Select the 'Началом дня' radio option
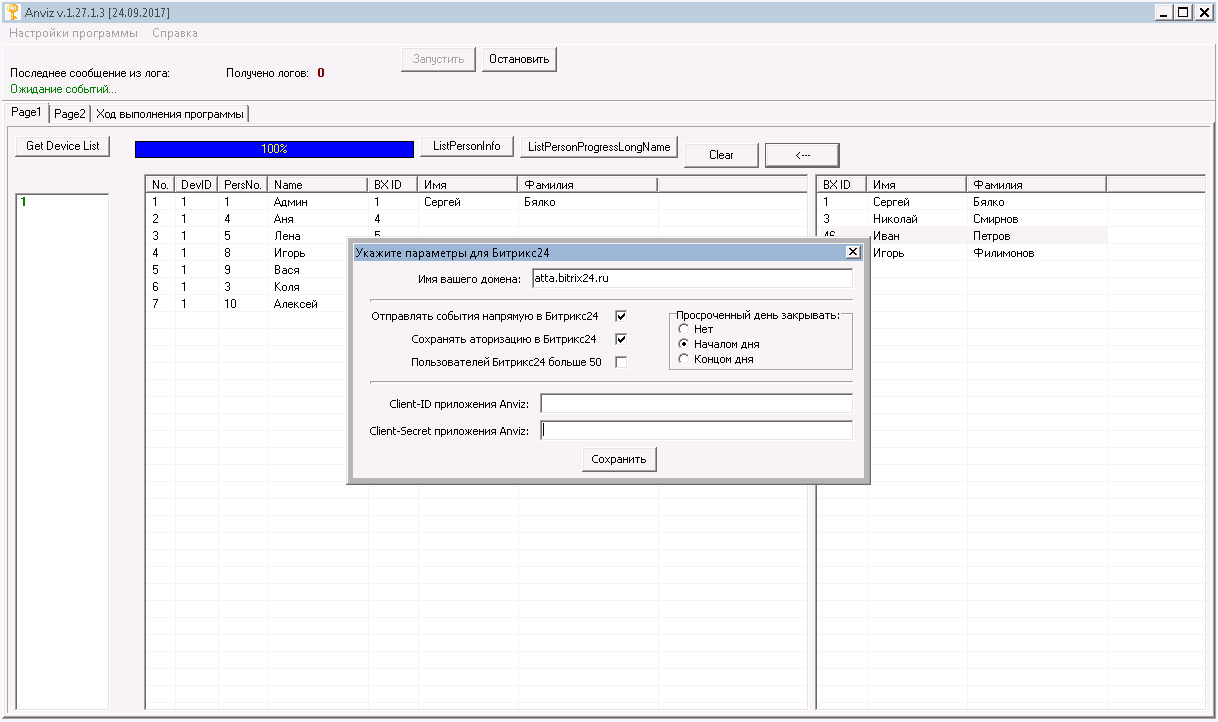The image size is (1218, 722). pyautogui.click(x=684, y=344)
